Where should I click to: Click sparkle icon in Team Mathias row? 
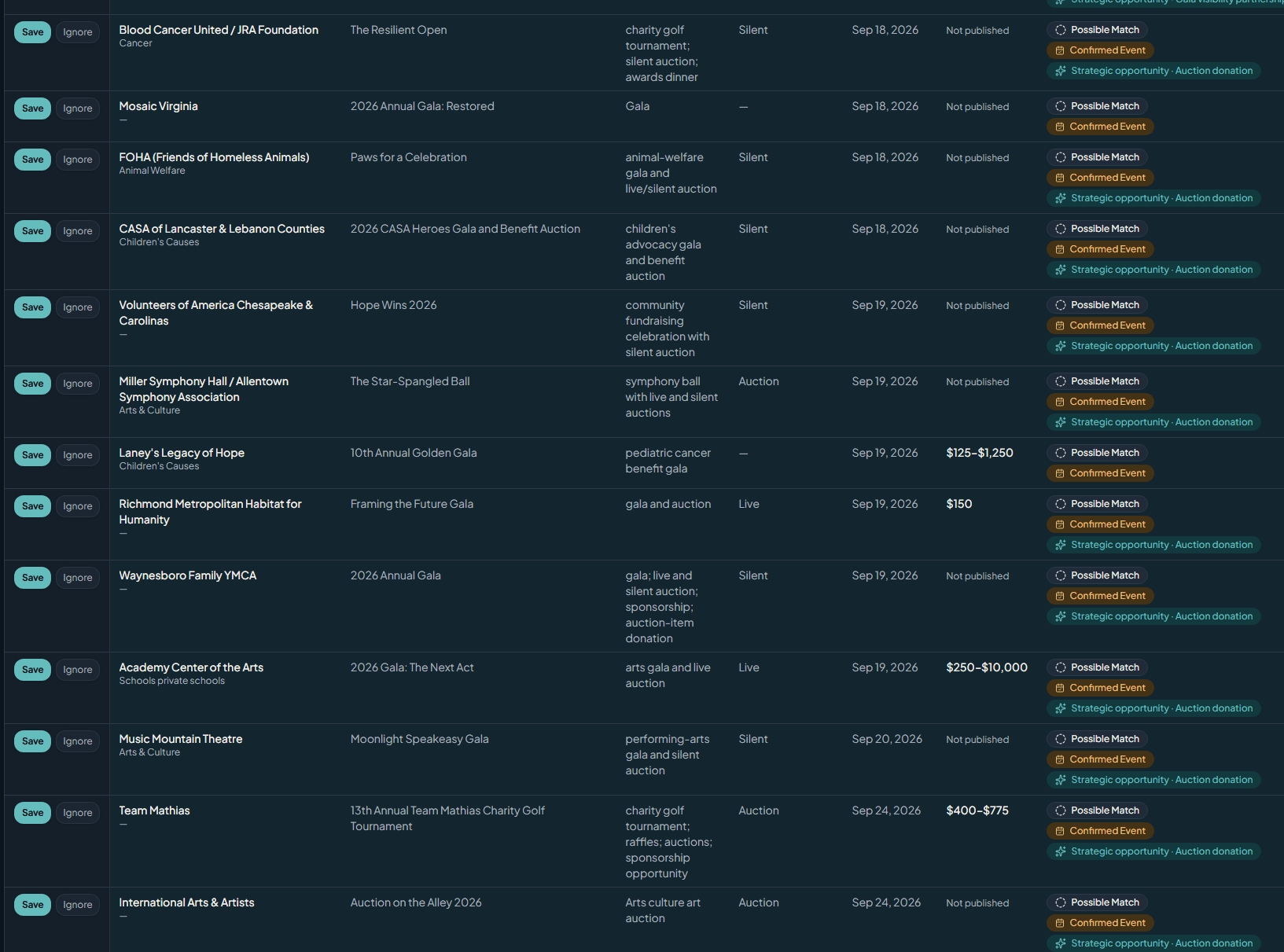[x=1061, y=851]
